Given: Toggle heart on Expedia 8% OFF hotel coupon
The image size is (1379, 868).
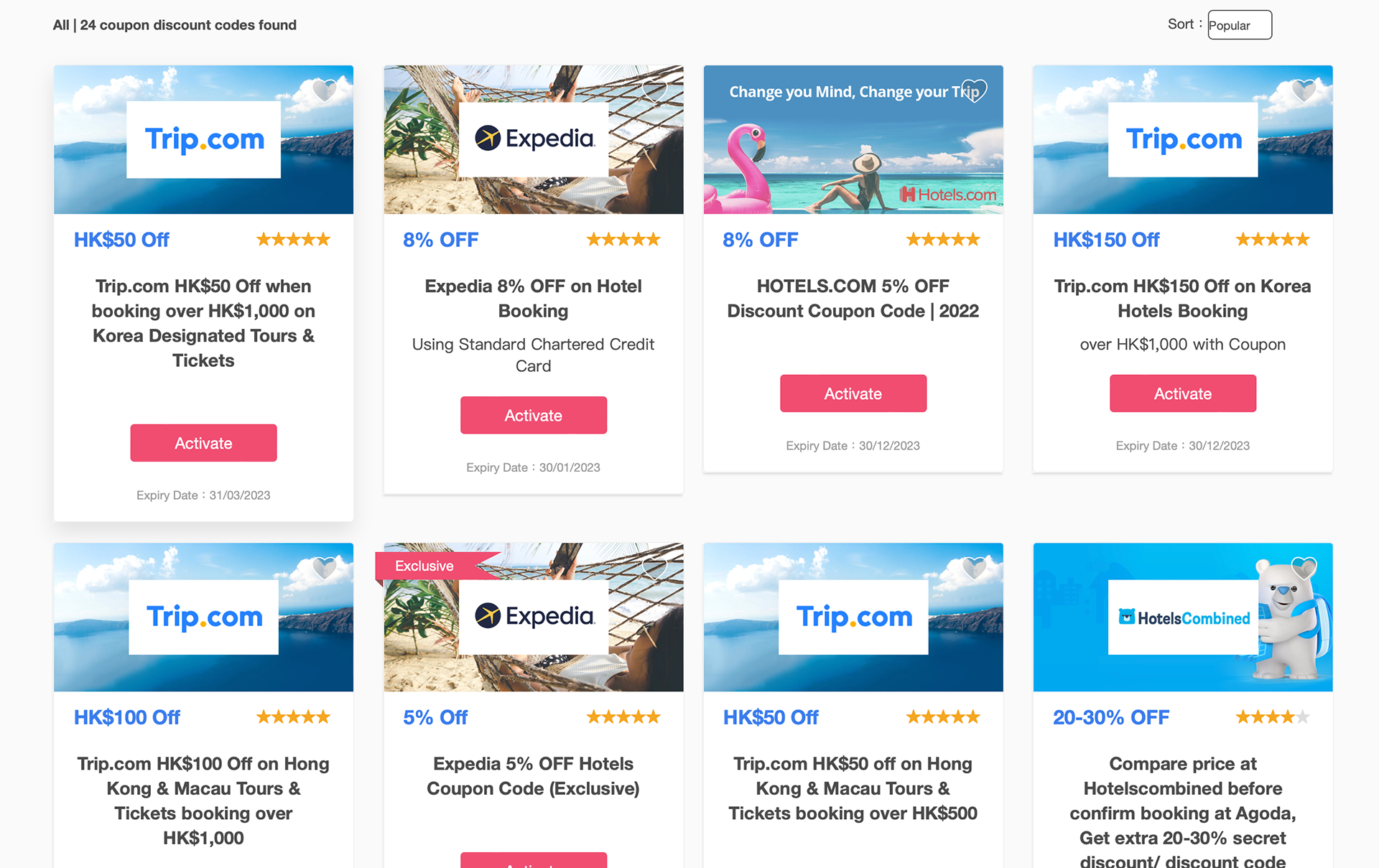Looking at the screenshot, I should [654, 91].
